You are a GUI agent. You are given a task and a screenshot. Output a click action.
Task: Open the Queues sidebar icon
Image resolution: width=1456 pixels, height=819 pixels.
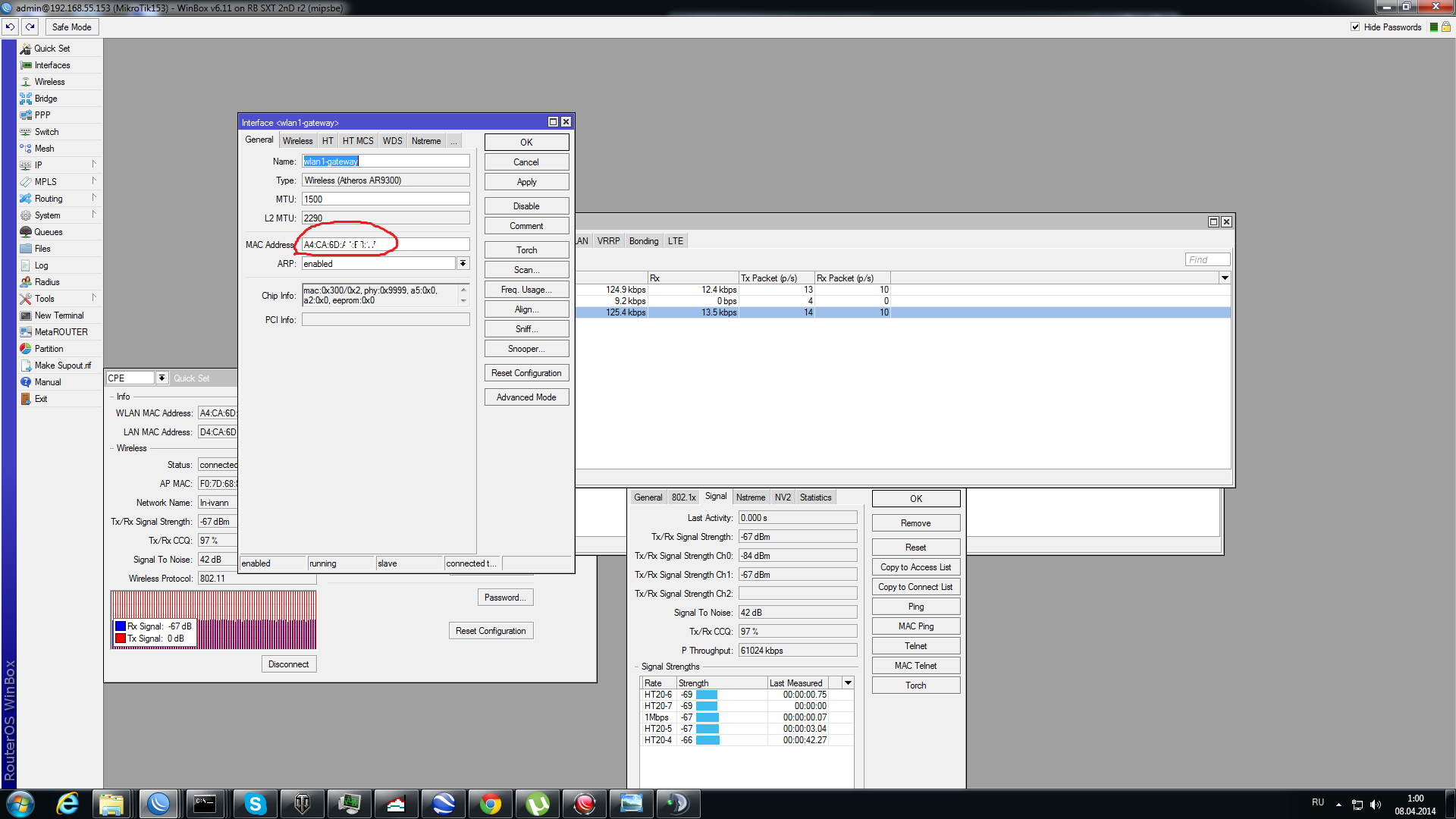click(26, 232)
